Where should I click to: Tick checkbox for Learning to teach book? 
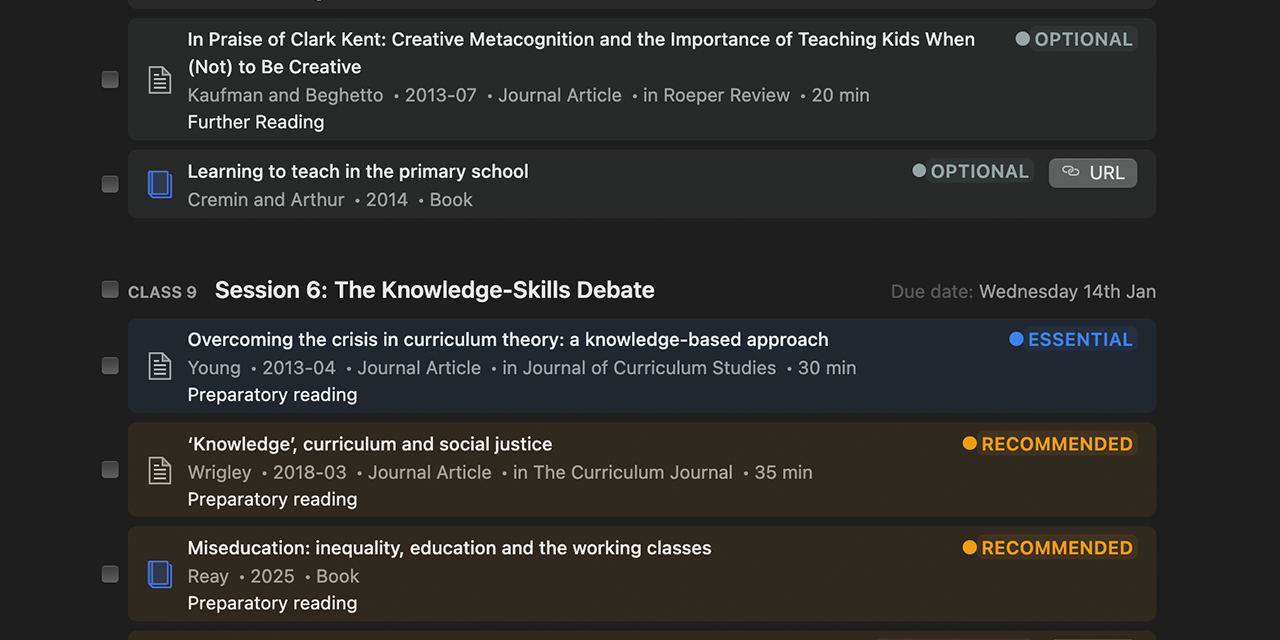pos(110,184)
